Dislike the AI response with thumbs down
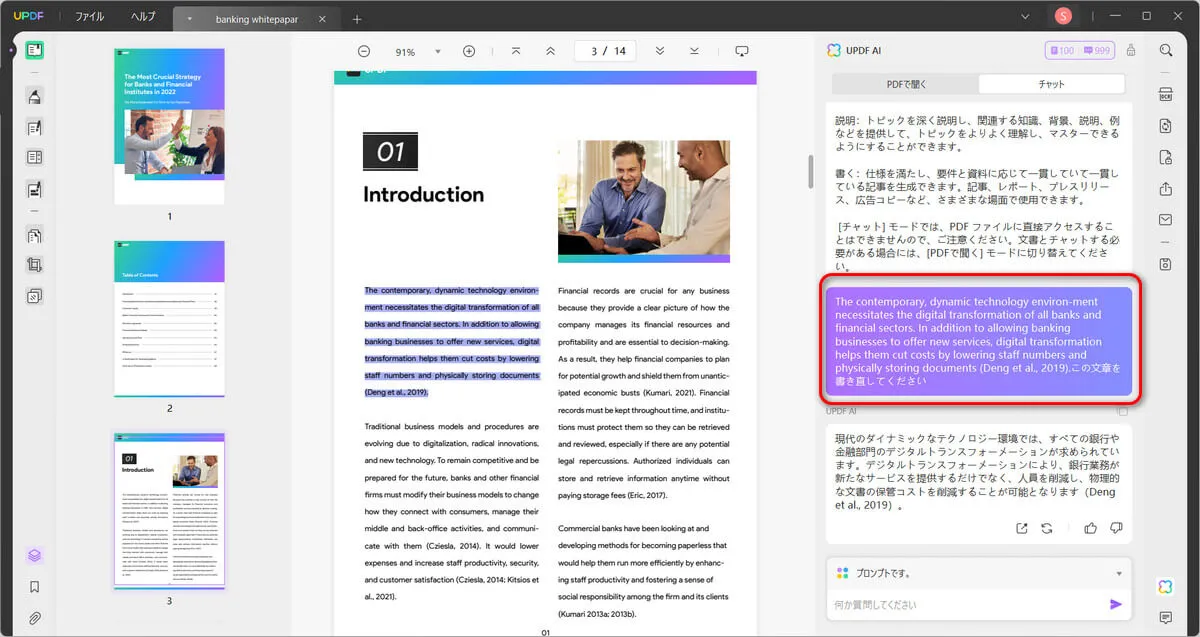The image size is (1200, 637). [1116, 528]
